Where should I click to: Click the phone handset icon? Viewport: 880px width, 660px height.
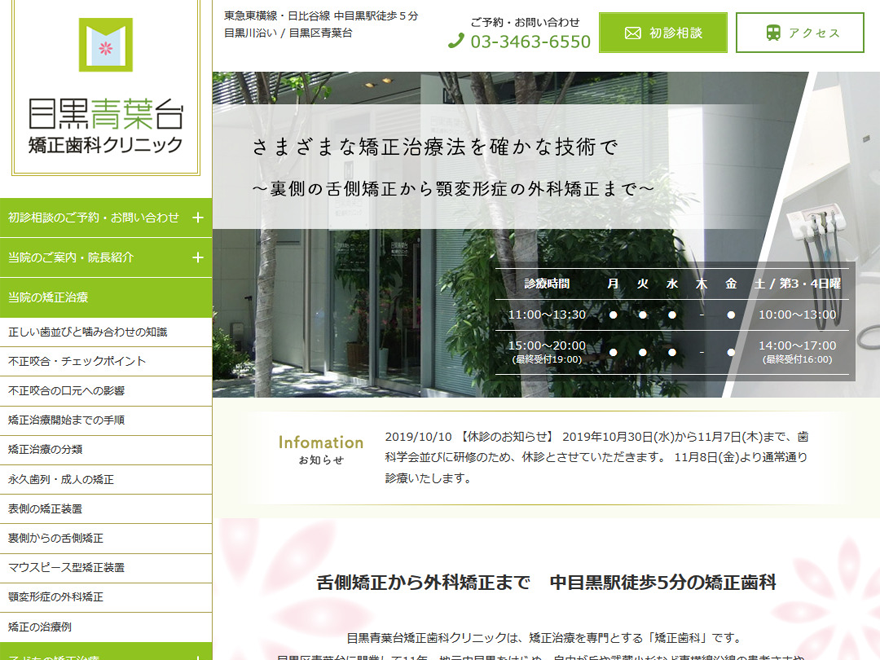[456, 41]
